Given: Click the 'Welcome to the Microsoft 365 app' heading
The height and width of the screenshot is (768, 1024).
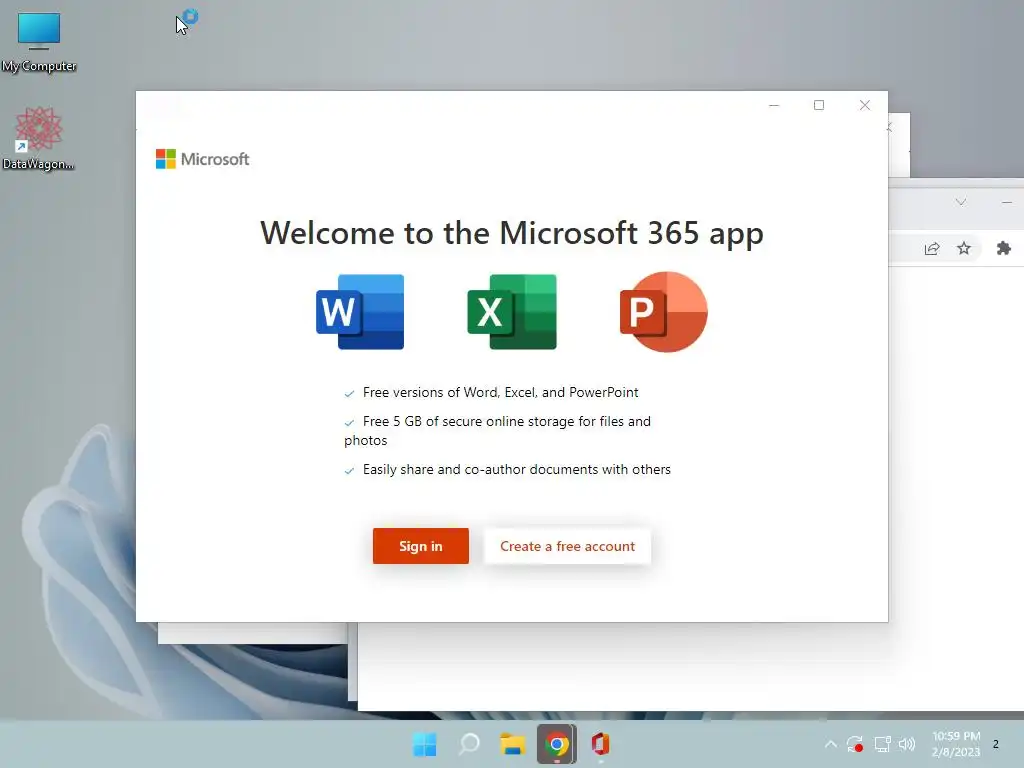Looking at the screenshot, I should coord(512,233).
